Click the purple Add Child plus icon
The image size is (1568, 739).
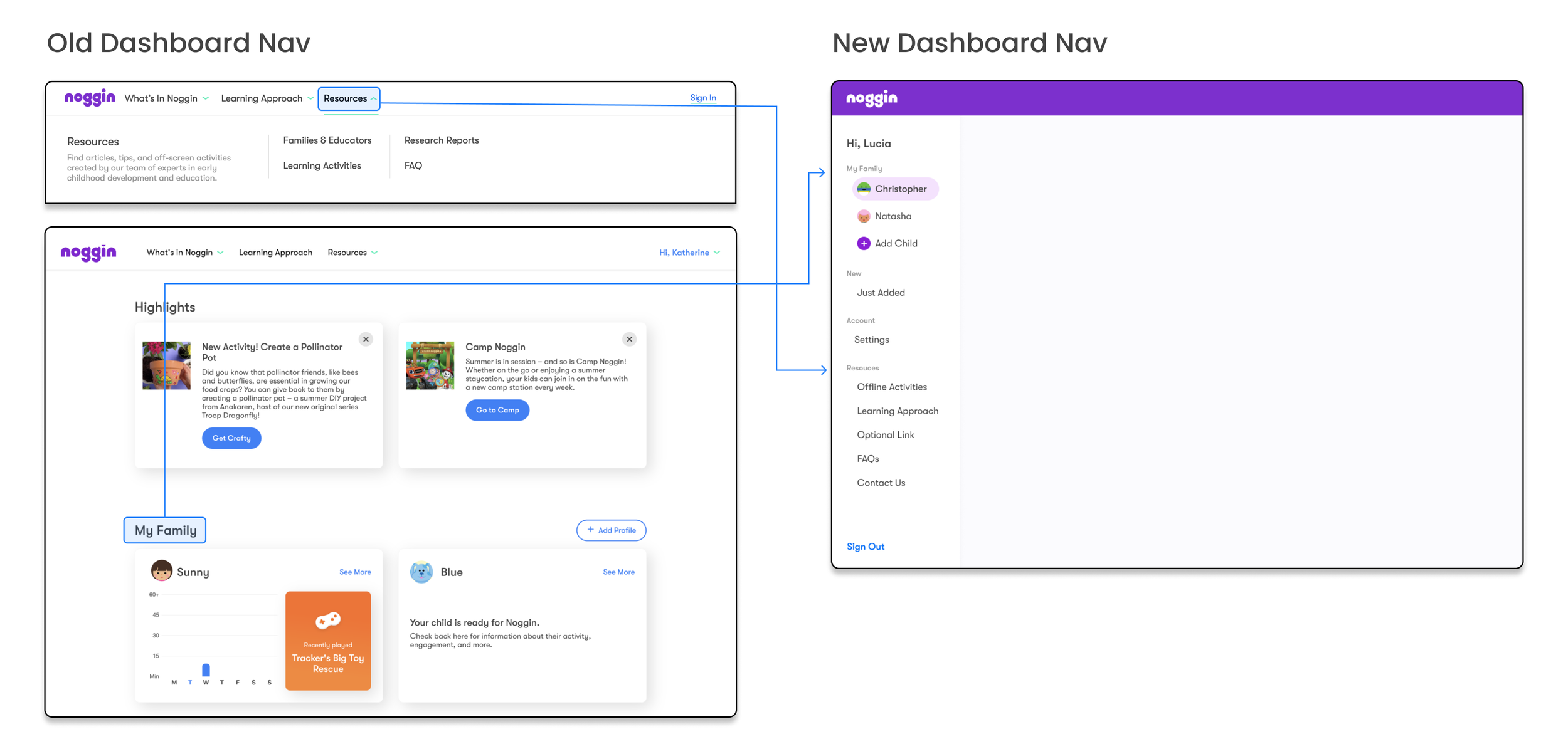pos(863,243)
